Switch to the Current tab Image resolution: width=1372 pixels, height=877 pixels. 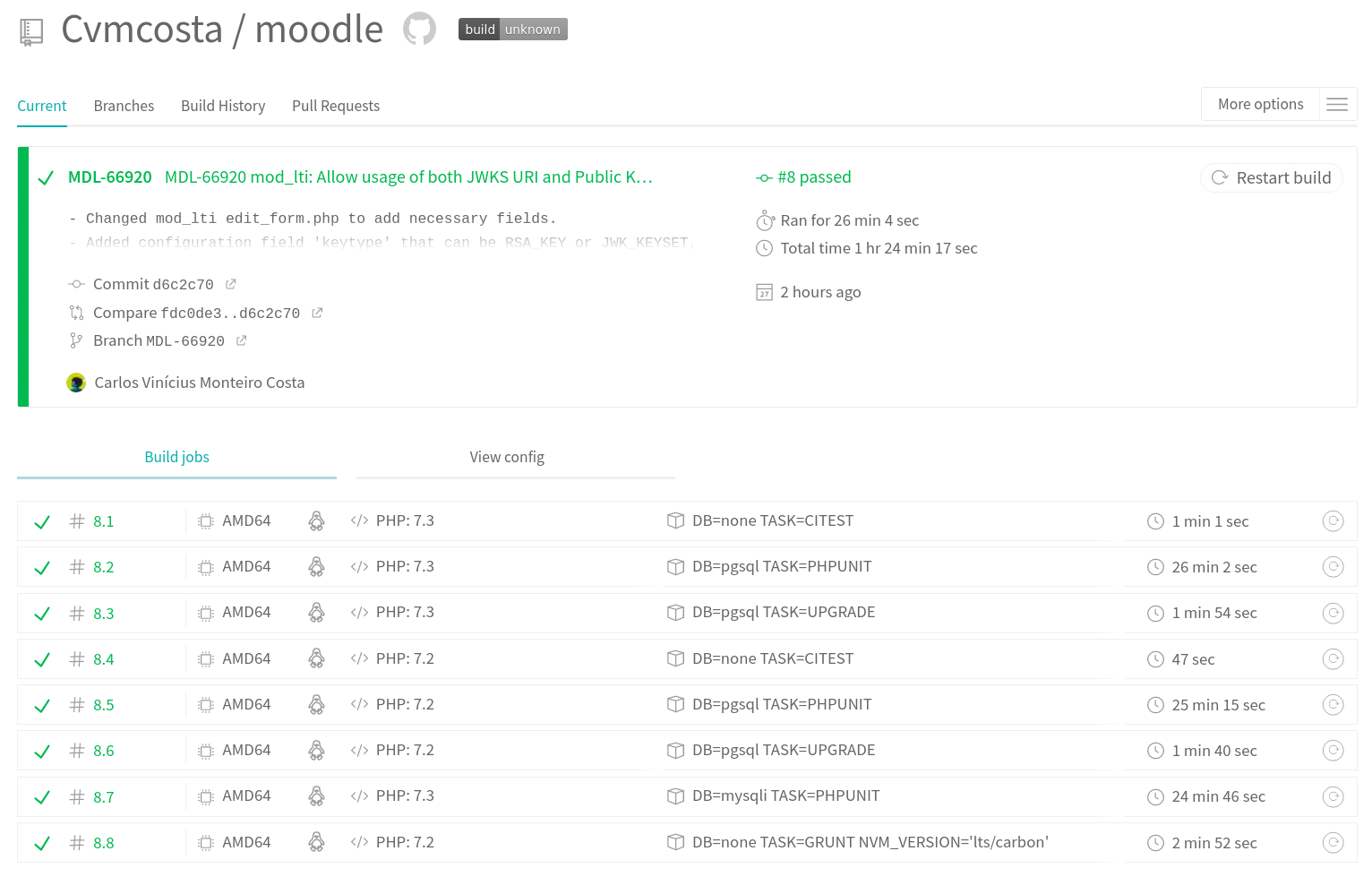(x=42, y=106)
